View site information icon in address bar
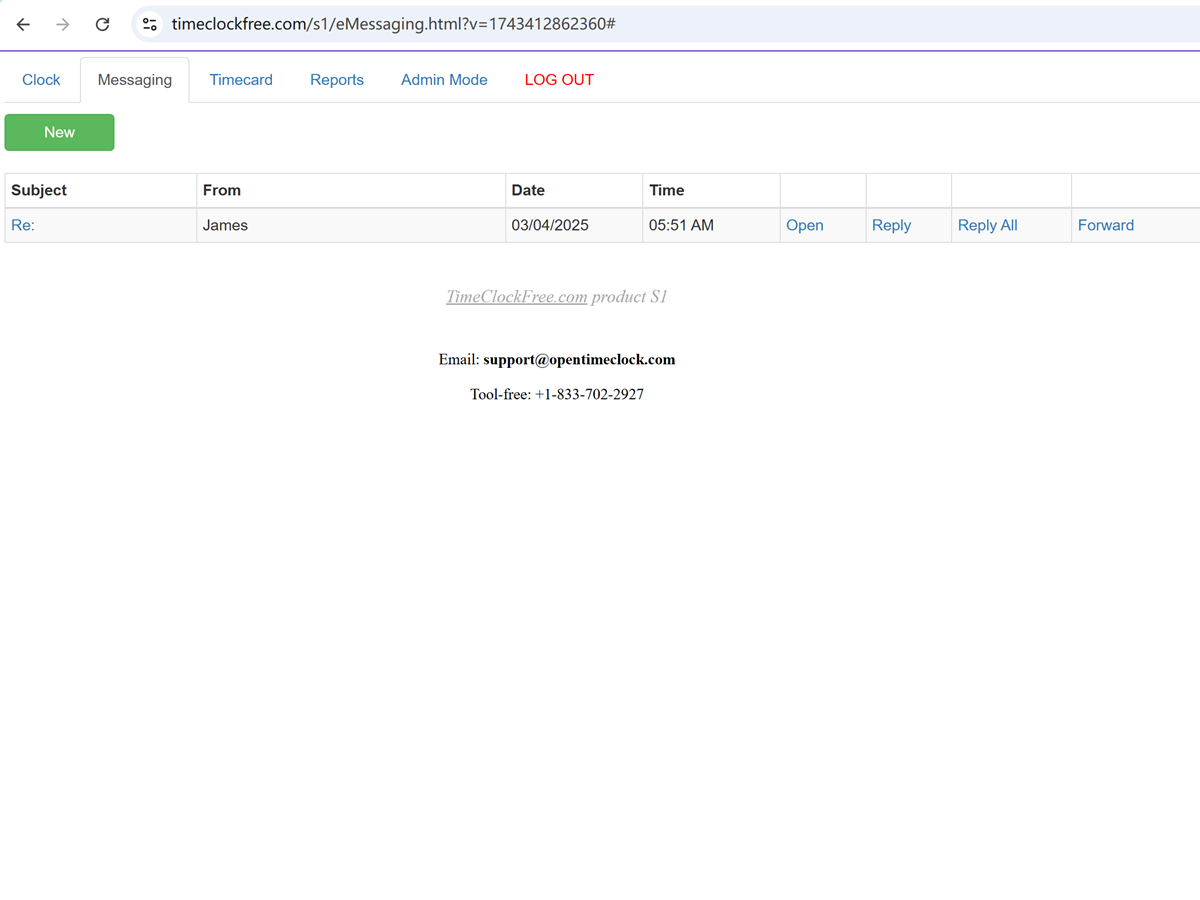The width and height of the screenshot is (1200, 900). tap(150, 24)
